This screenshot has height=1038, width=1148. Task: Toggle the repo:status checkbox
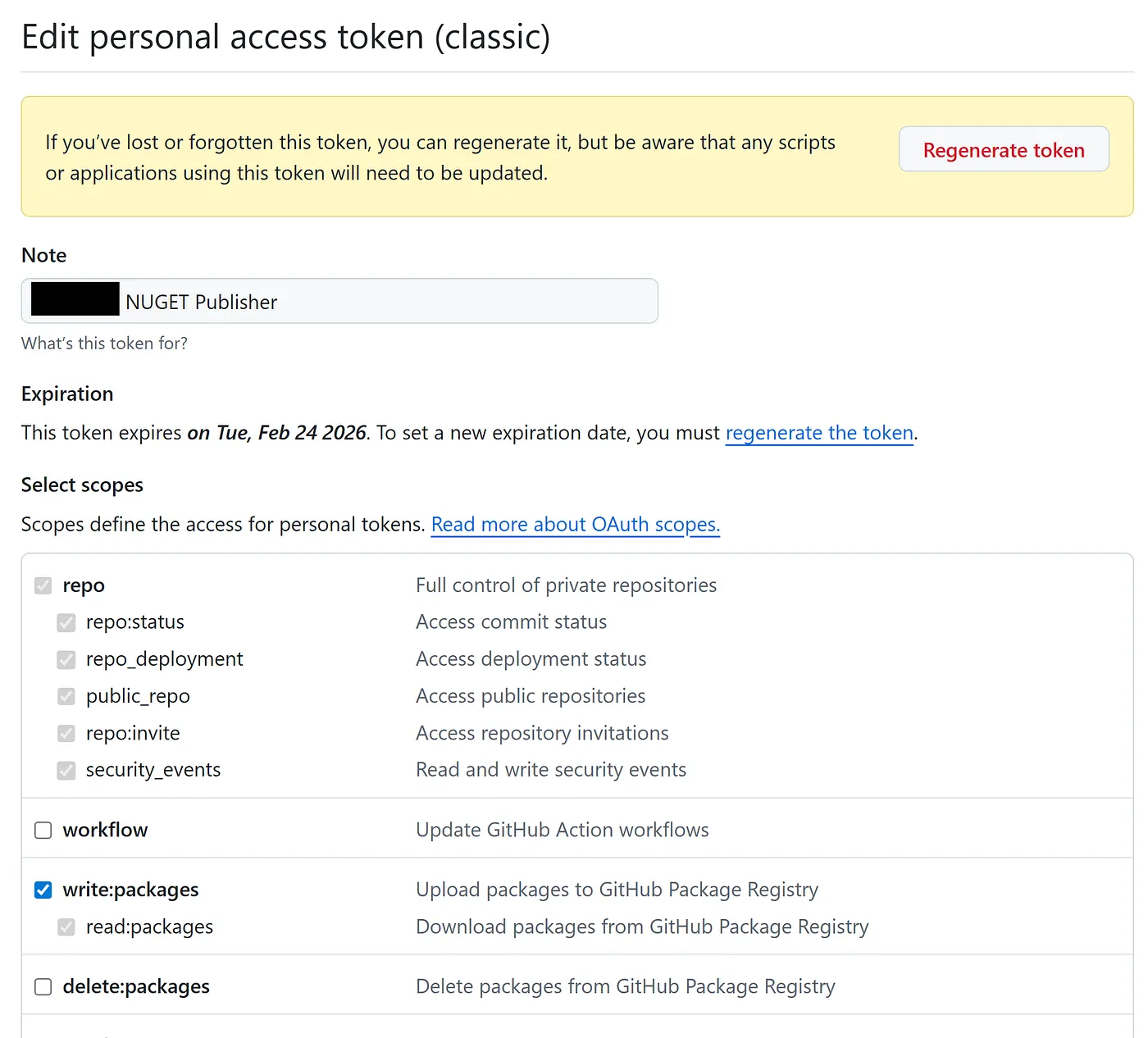tap(66, 622)
